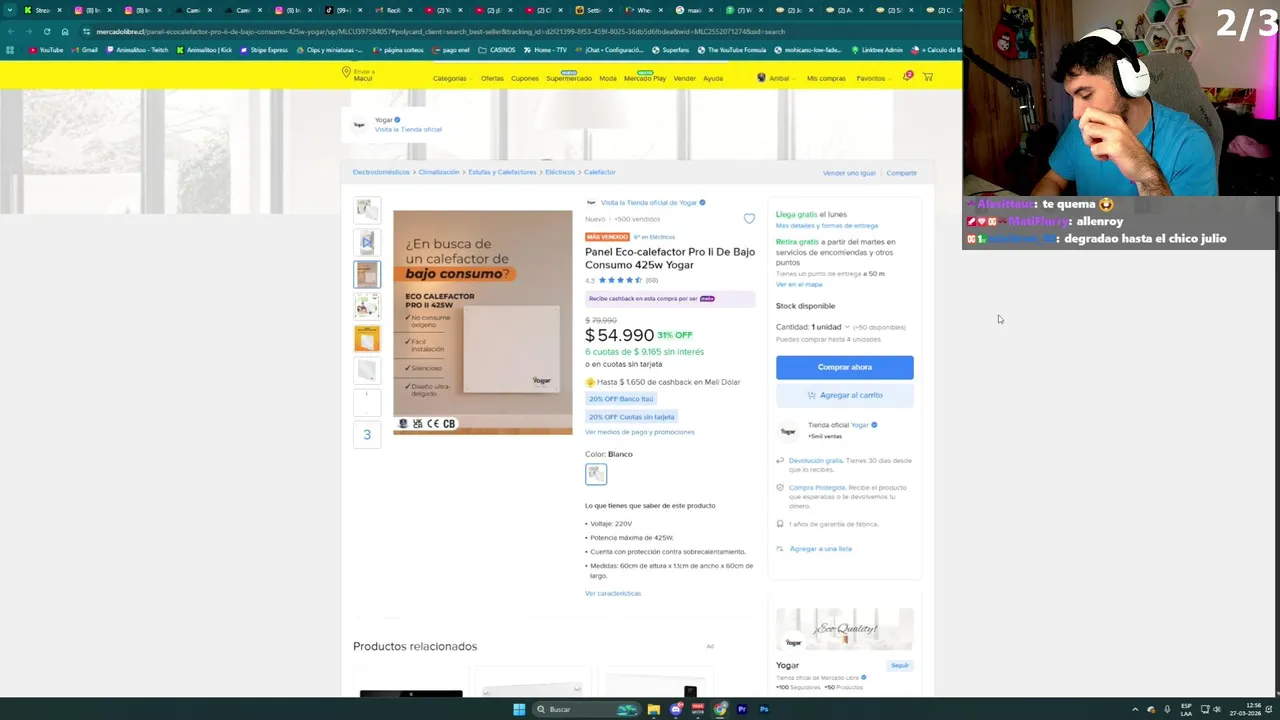Open the Linktree Admin bookmark

(x=876, y=50)
